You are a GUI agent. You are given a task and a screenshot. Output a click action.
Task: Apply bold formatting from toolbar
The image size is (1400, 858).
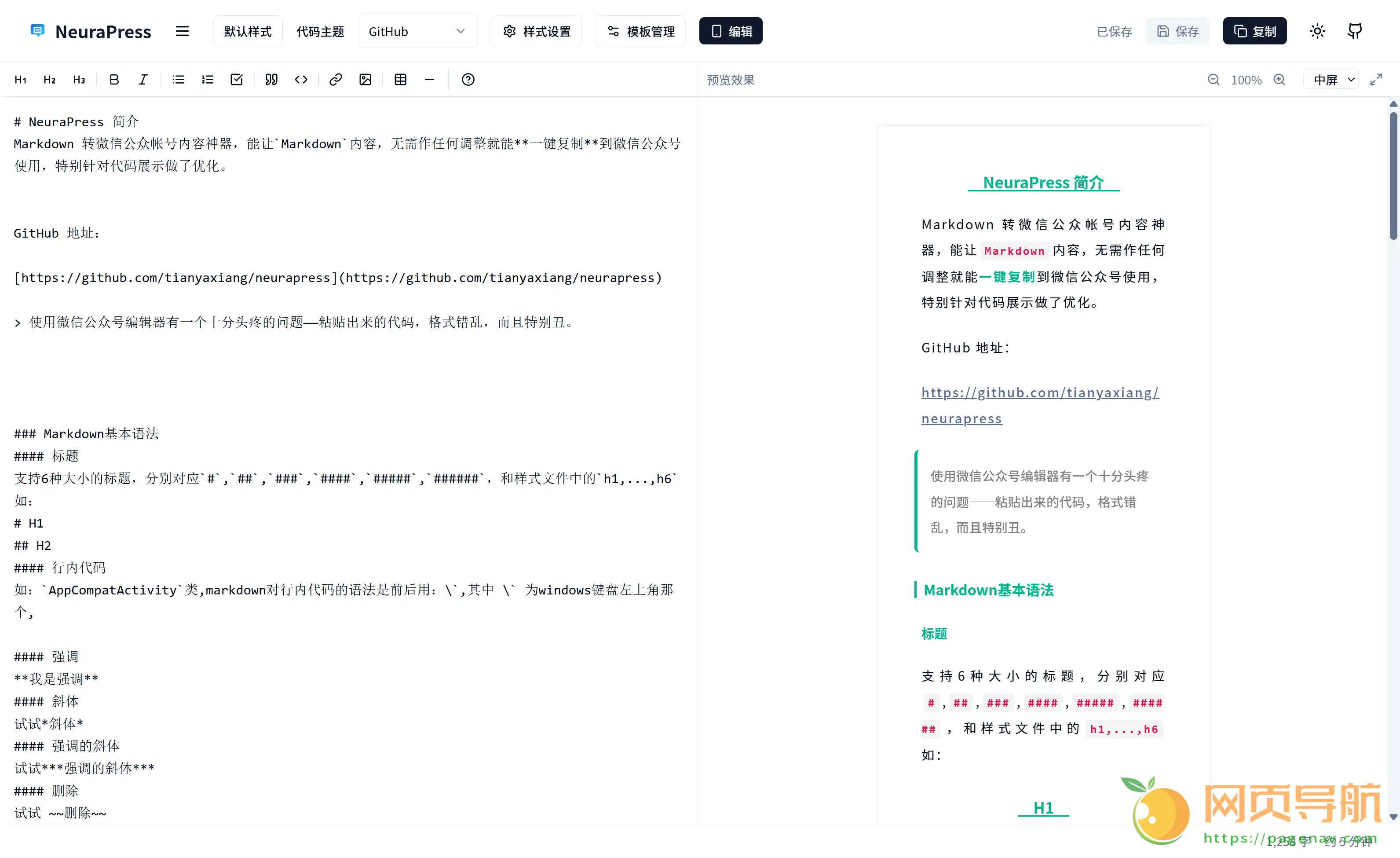[113, 80]
